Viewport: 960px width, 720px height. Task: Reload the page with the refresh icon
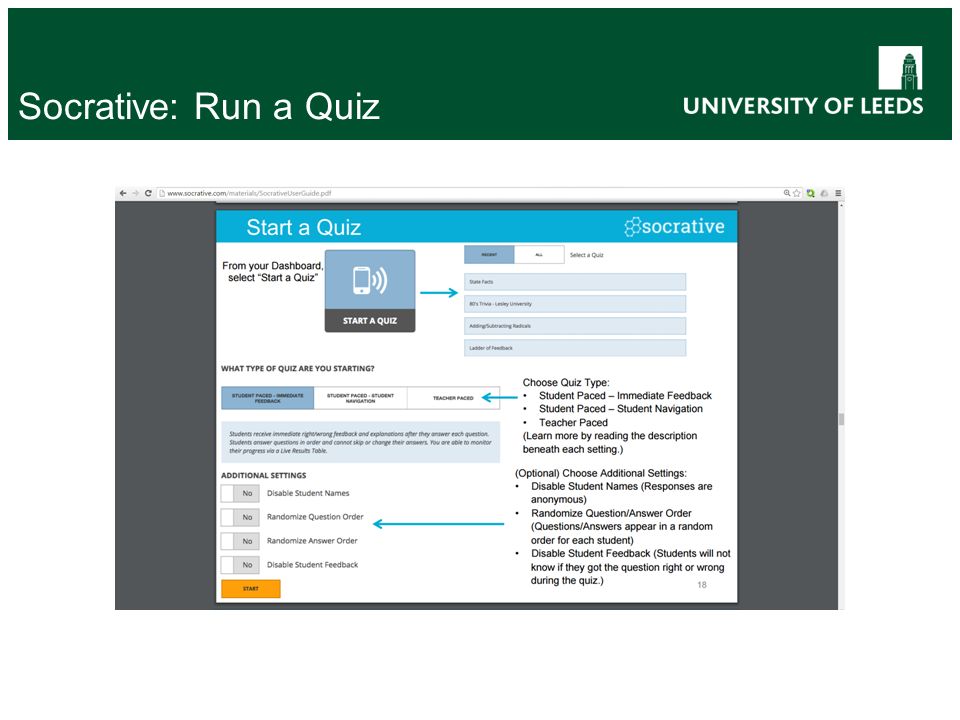(148, 193)
